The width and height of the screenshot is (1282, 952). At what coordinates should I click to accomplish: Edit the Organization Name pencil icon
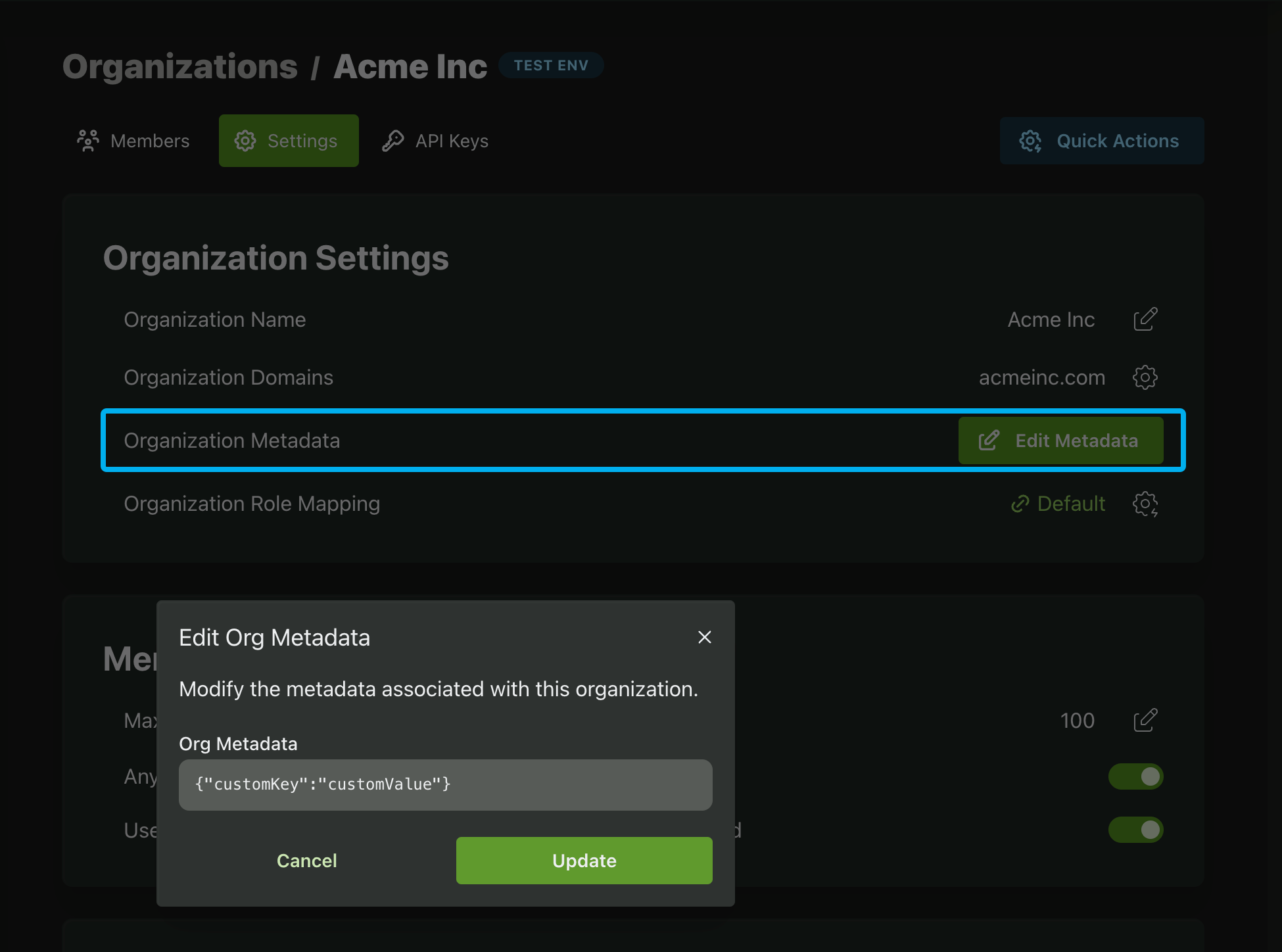[x=1145, y=320]
